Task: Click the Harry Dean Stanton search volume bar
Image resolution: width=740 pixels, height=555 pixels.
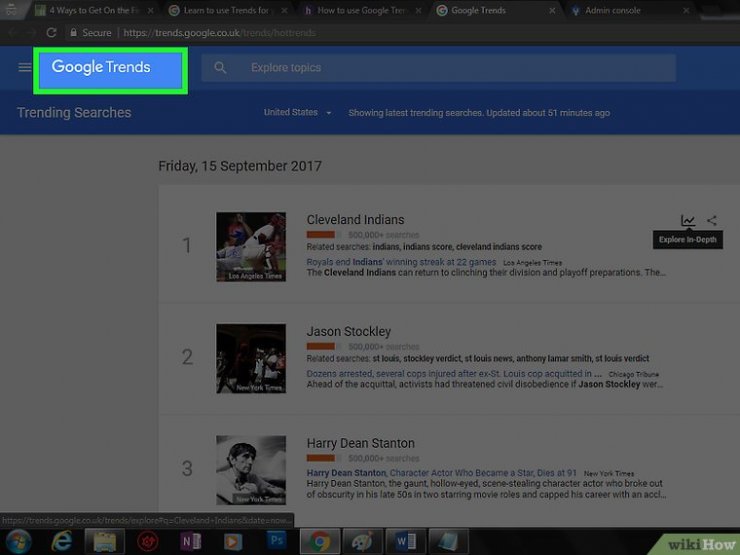Action: 324,458
